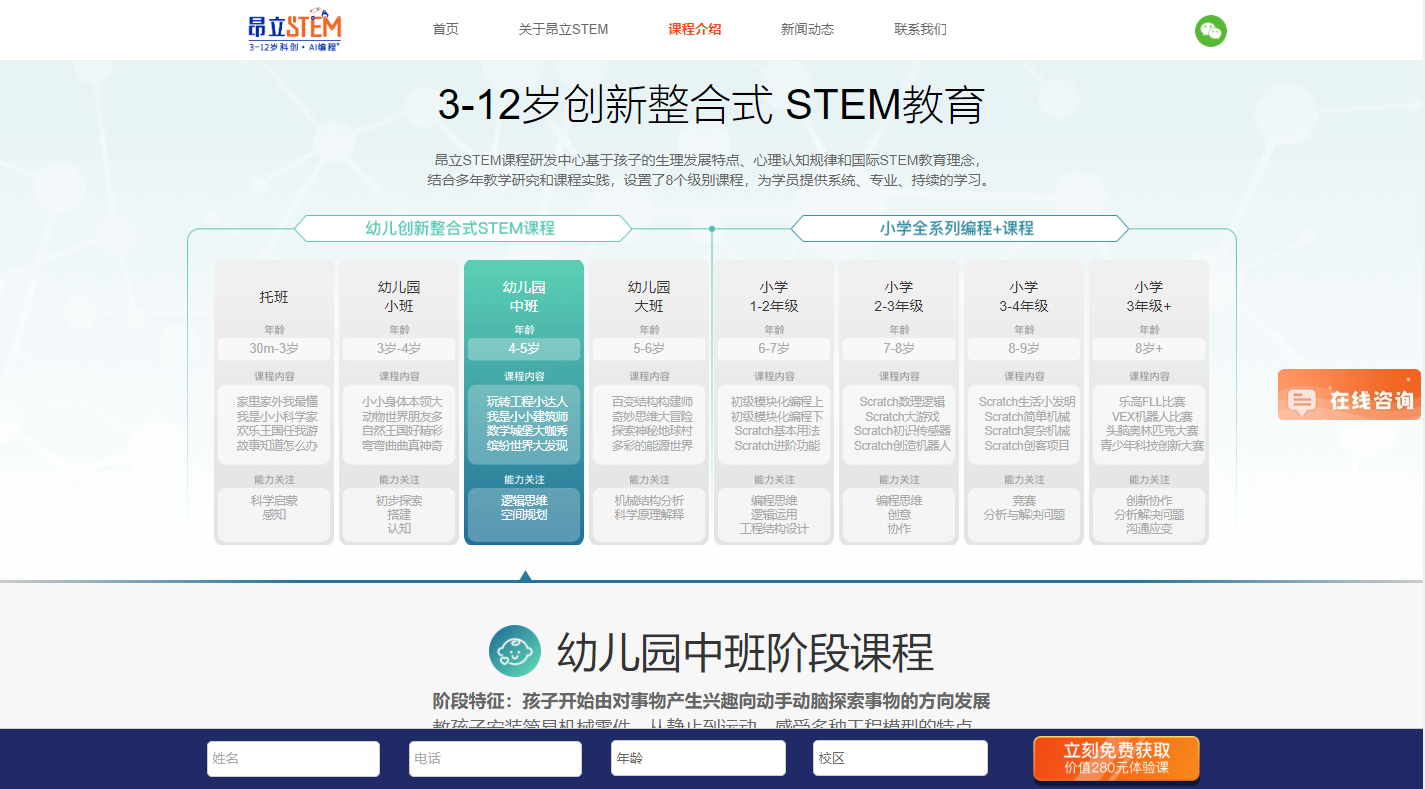
Task: Select the 幼儿园大班 course card
Action: tap(649, 402)
